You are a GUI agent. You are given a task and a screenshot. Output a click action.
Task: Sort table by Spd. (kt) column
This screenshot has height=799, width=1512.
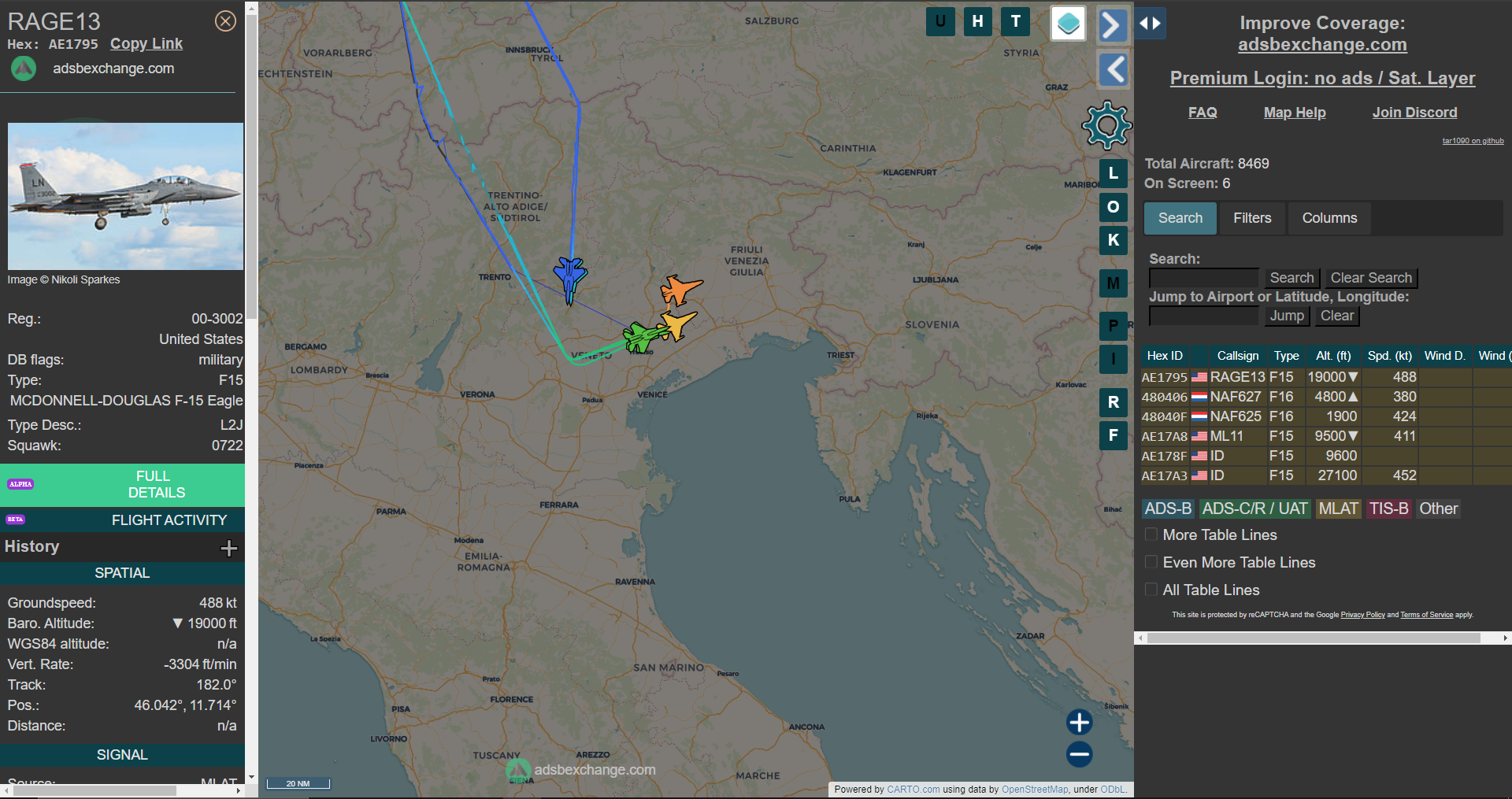[1390, 356]
